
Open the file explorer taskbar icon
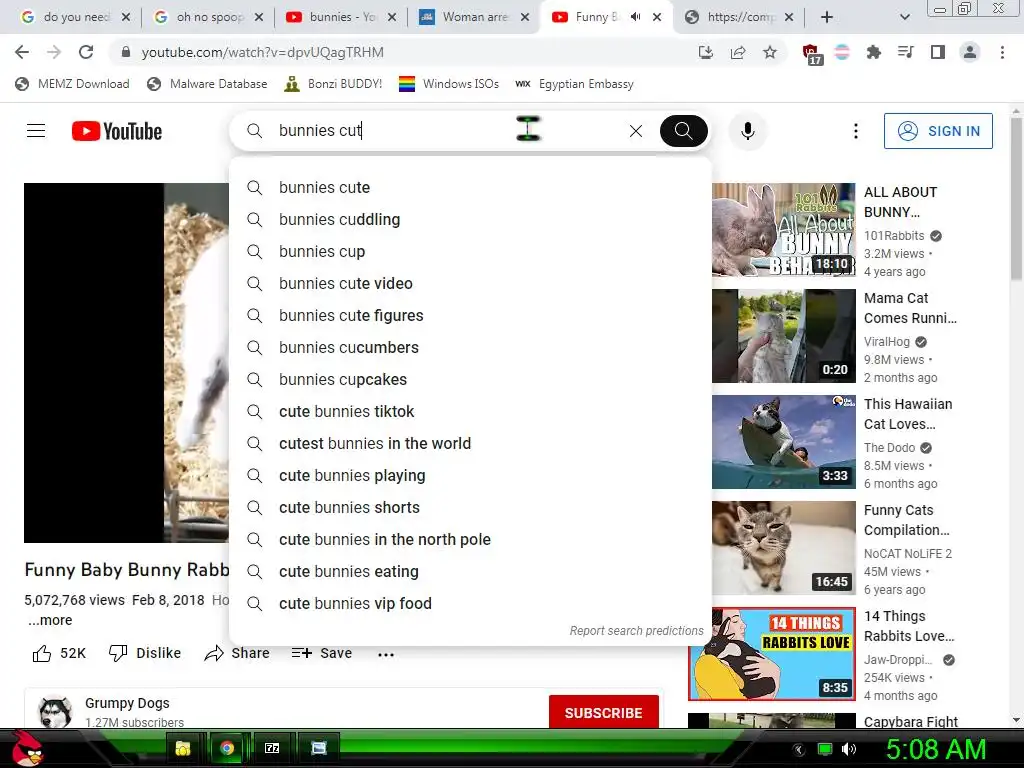[183, 748]
